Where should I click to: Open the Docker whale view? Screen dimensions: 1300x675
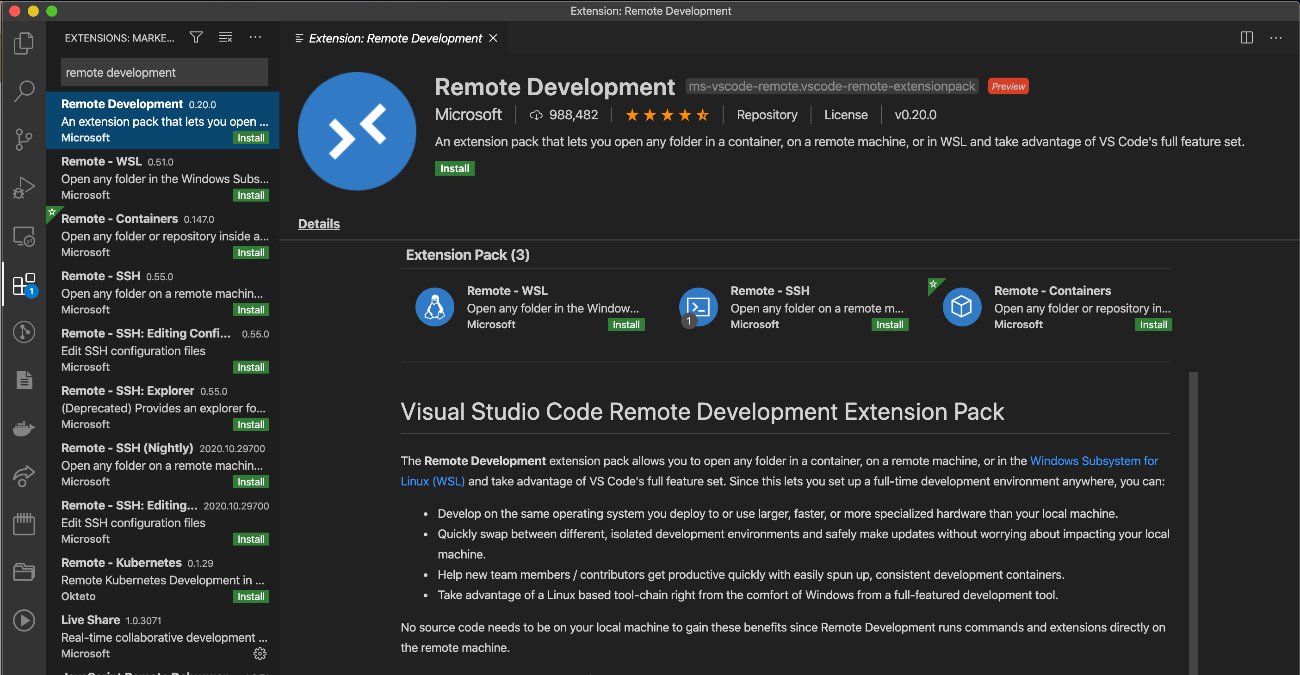(23, 428)
